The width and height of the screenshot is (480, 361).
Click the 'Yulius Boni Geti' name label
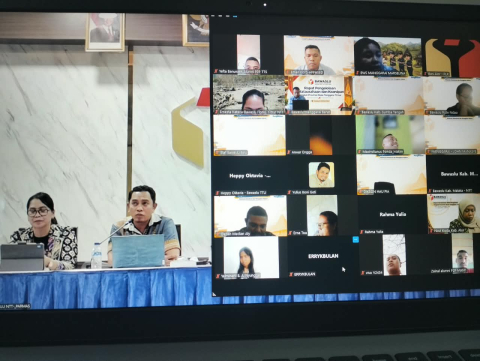pos(304,192)
